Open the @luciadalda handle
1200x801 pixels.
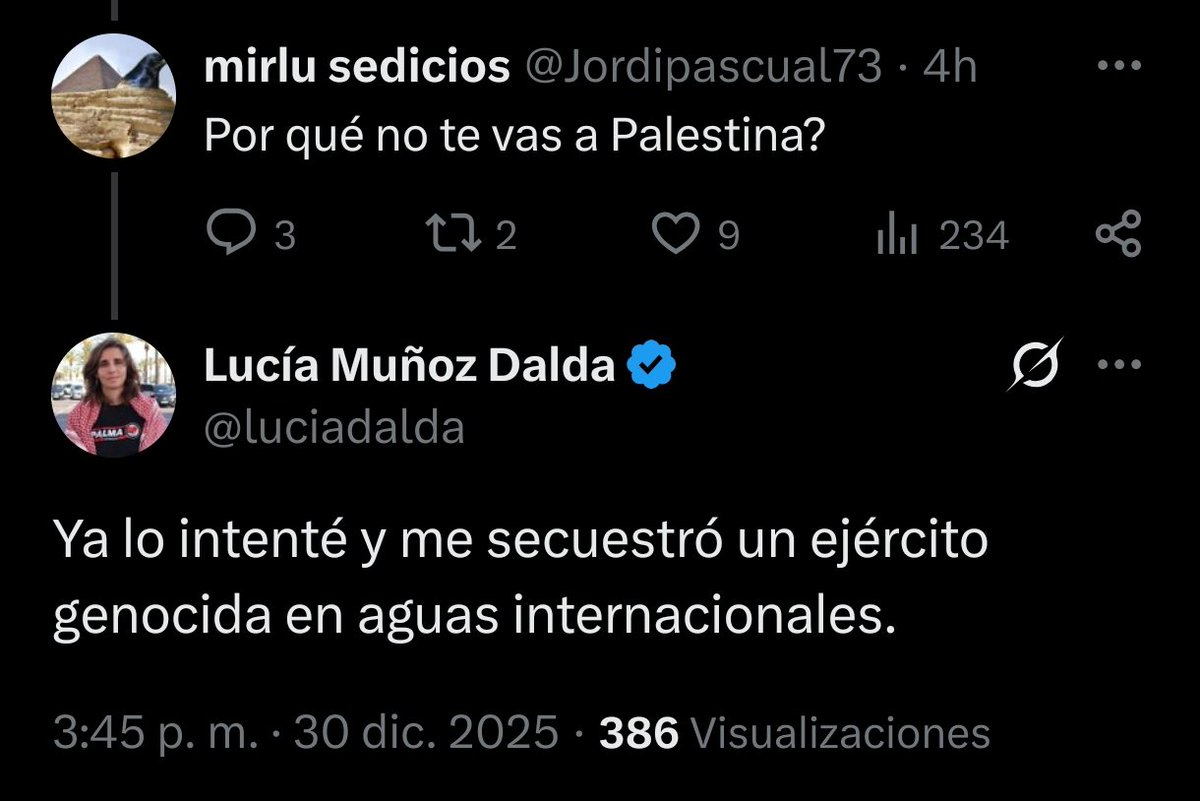(x=334, y=427)
